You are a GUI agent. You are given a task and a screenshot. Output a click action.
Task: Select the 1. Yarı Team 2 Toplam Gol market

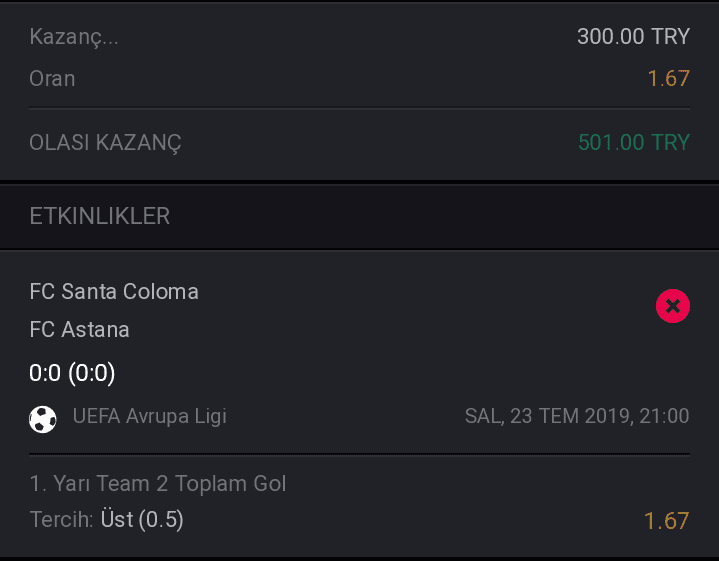point(158,483)
